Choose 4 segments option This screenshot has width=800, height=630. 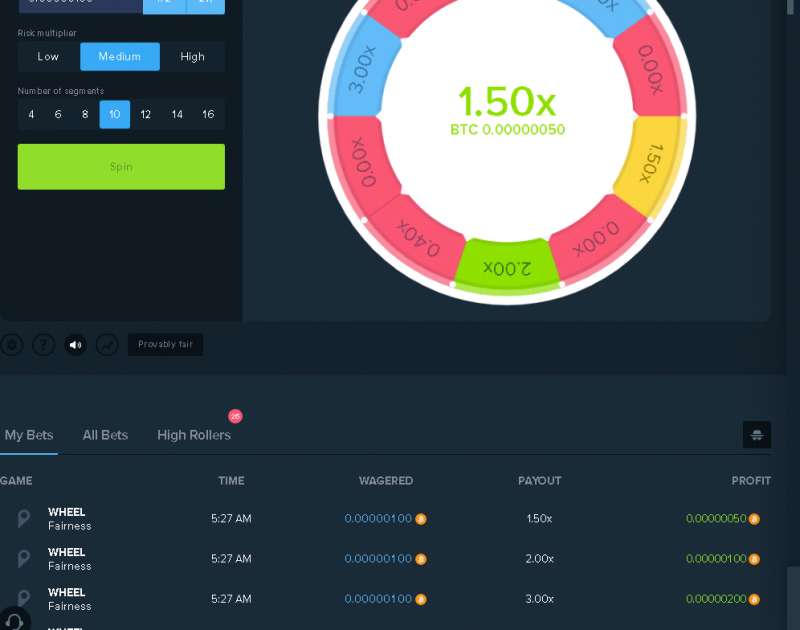(x=31, y=114)
